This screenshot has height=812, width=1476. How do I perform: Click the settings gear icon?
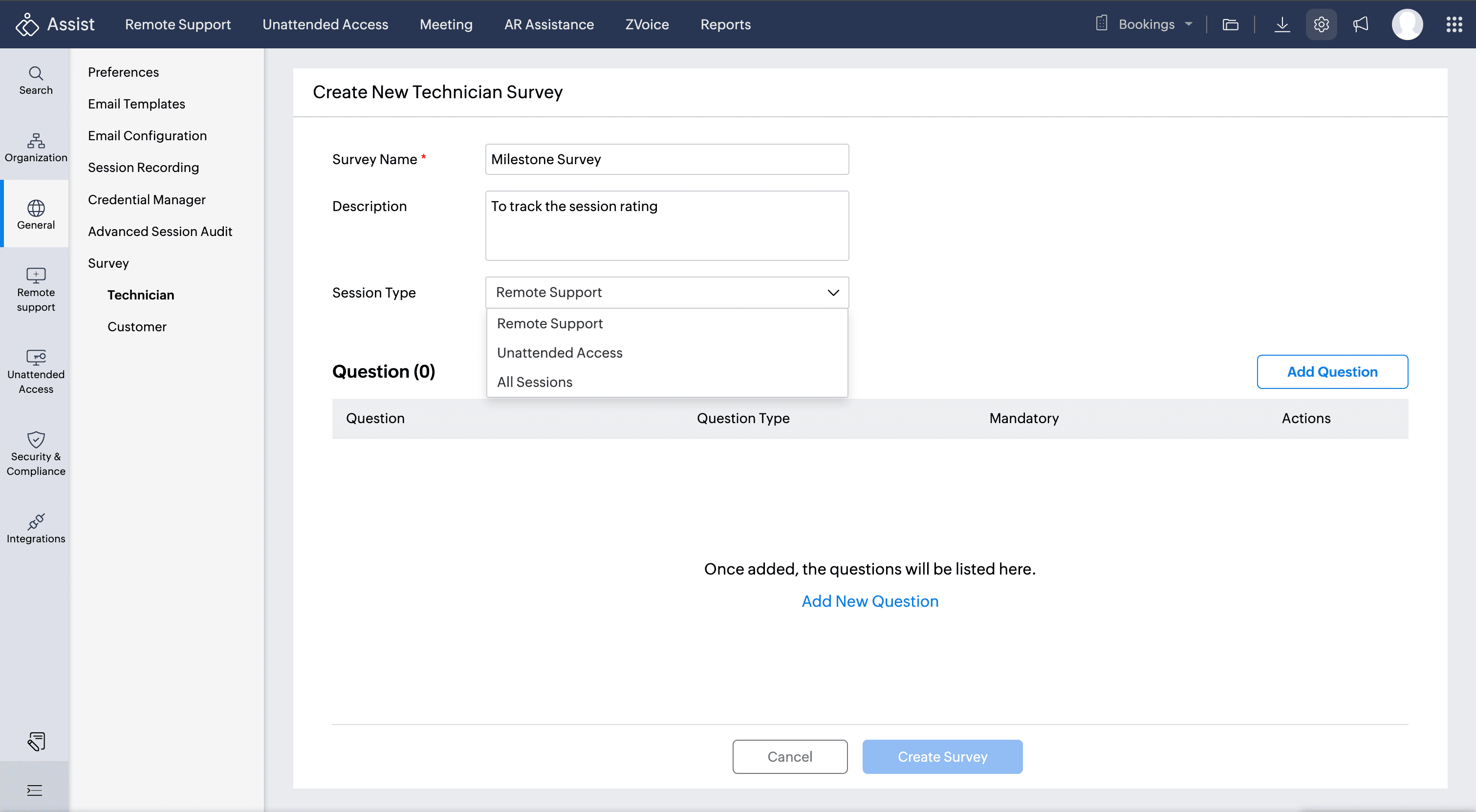point(1321,24)
